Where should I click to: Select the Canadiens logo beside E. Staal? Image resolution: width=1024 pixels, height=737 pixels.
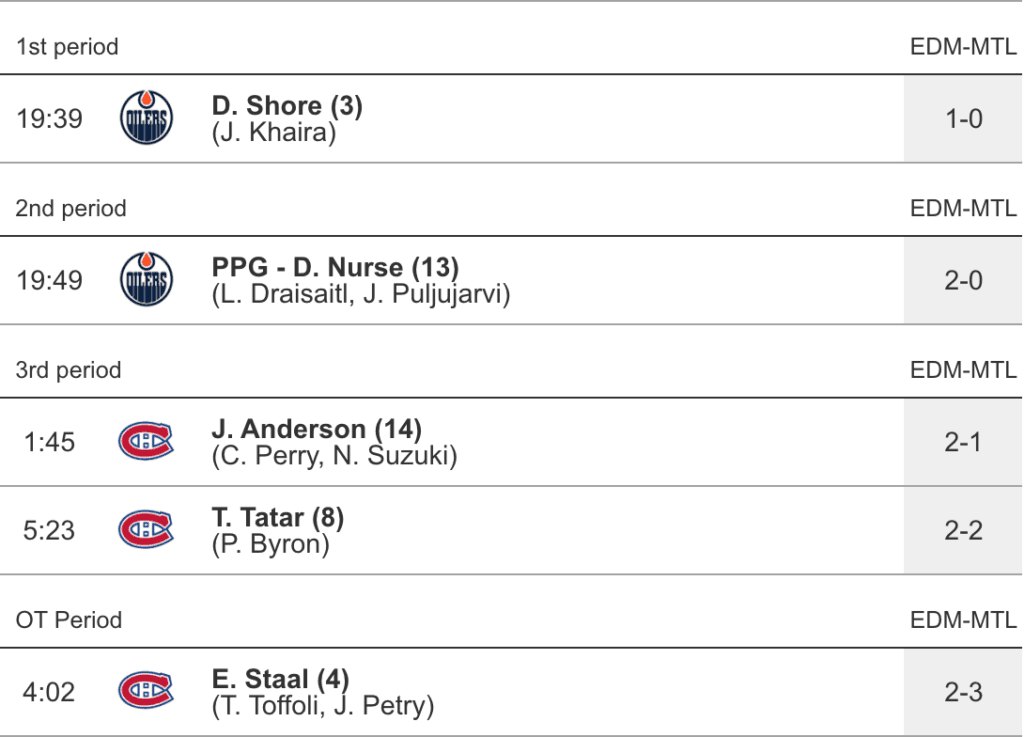(146, 691)
